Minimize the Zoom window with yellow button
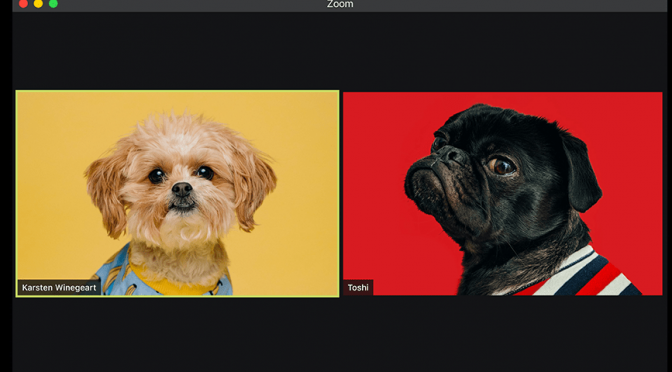The width and height of the screenshot is (672, 372). click(x=38, y=3)
